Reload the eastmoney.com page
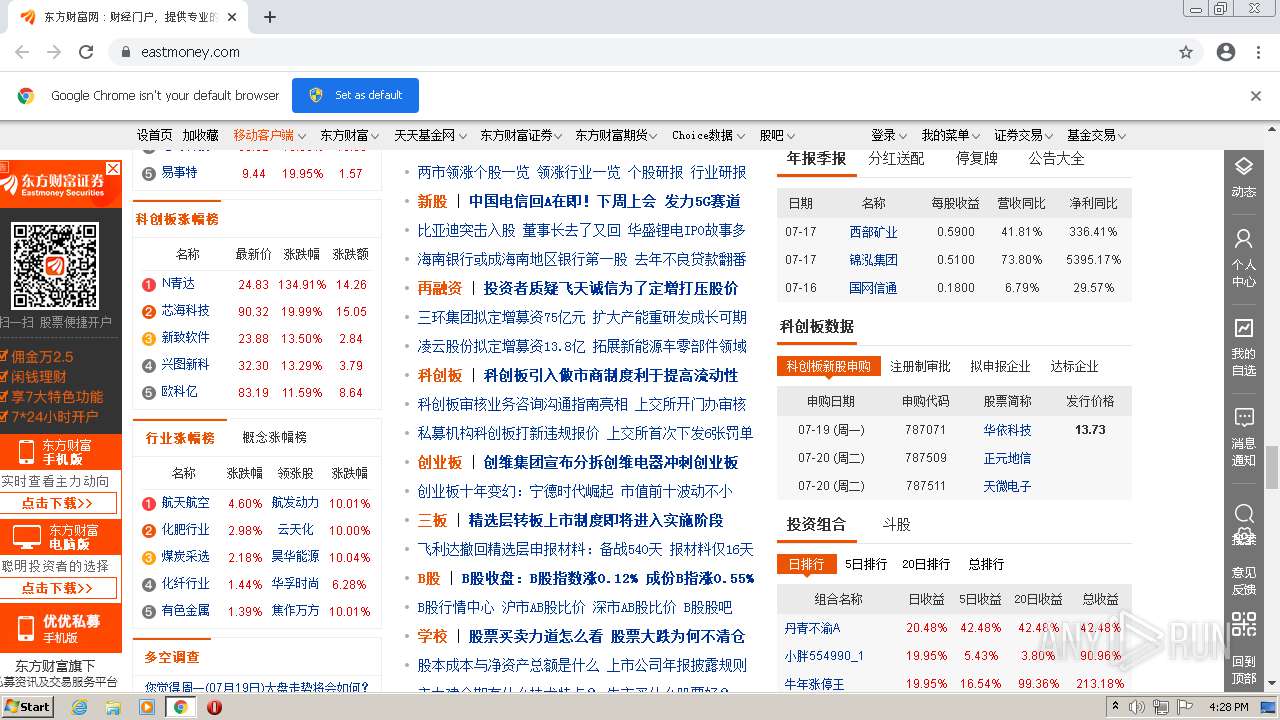1280x720 pixels. [86, 52]
